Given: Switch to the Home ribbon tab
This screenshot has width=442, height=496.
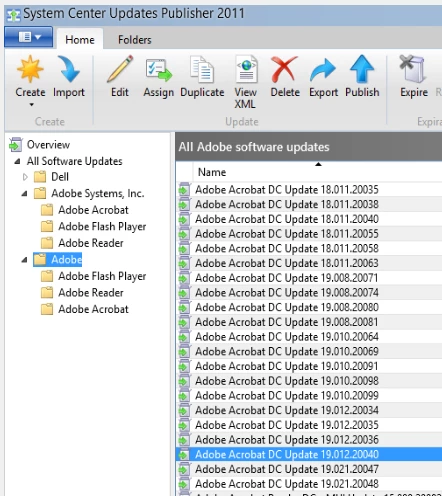Looking at the screenshot, I should pyautogui.click(x=80, y=40).
